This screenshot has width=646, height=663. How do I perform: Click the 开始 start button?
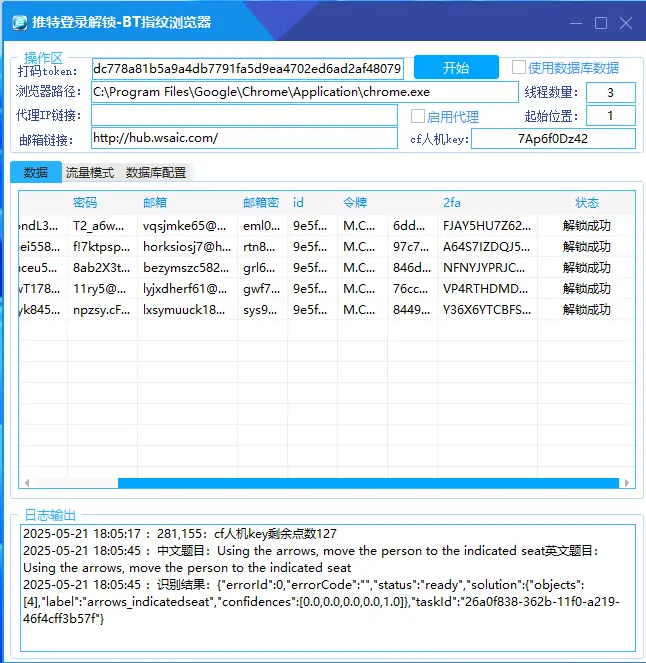coord(456,67)
